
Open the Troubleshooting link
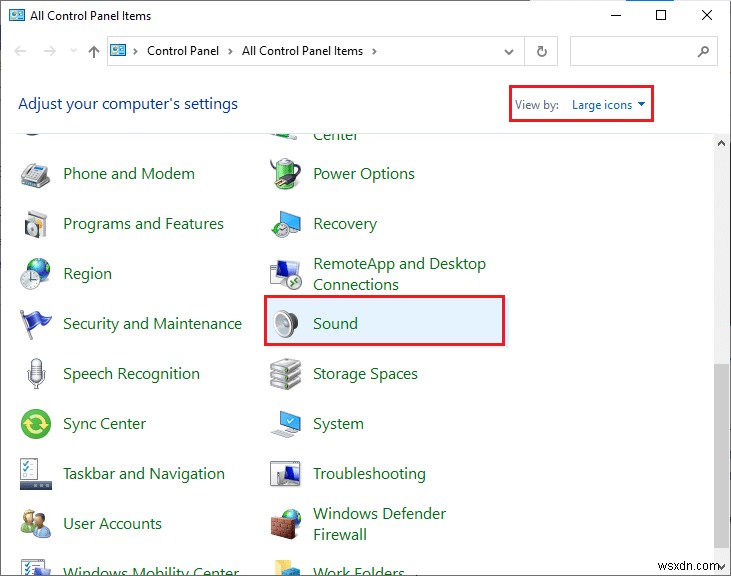coord(369,473)
